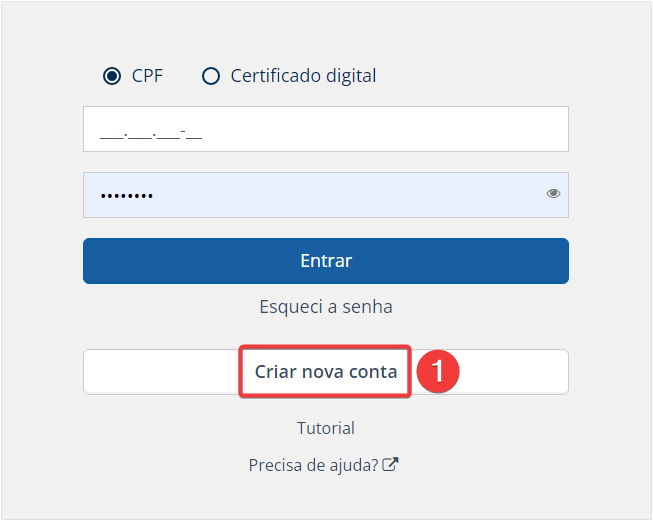The width and height of the screenshot is (653, 521).
Task: Select the CPF radio button
Action: 112,76
